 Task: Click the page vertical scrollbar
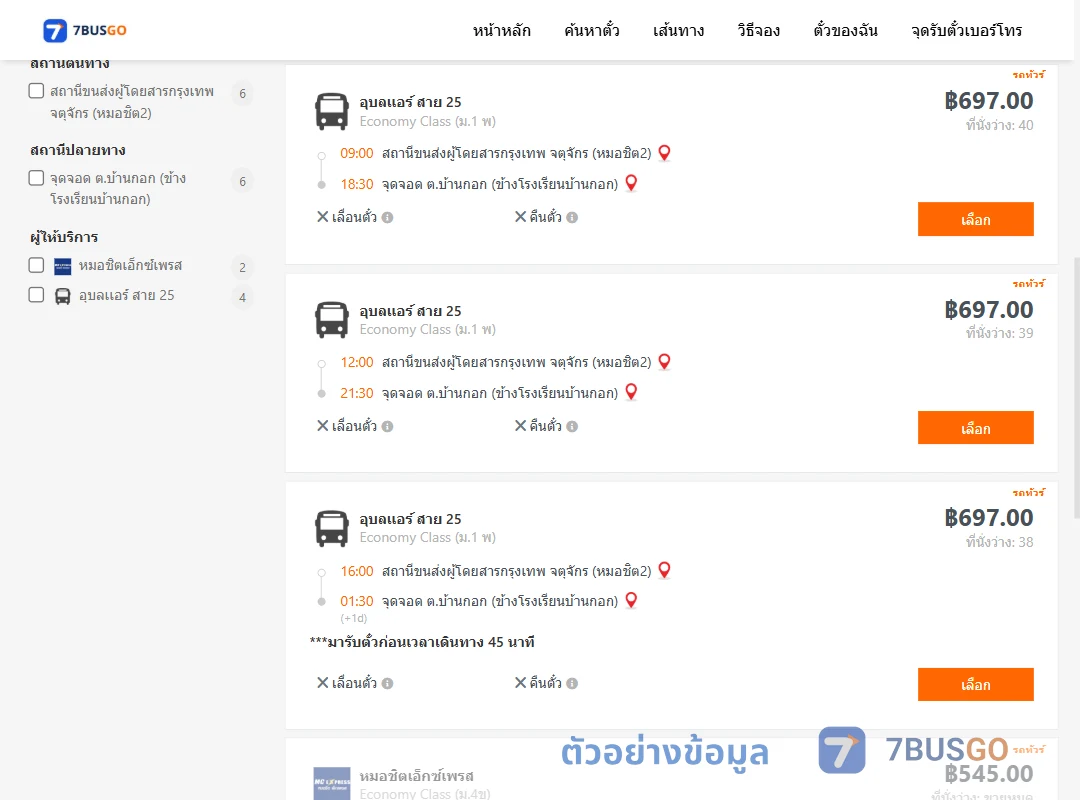coord(1077,388)
